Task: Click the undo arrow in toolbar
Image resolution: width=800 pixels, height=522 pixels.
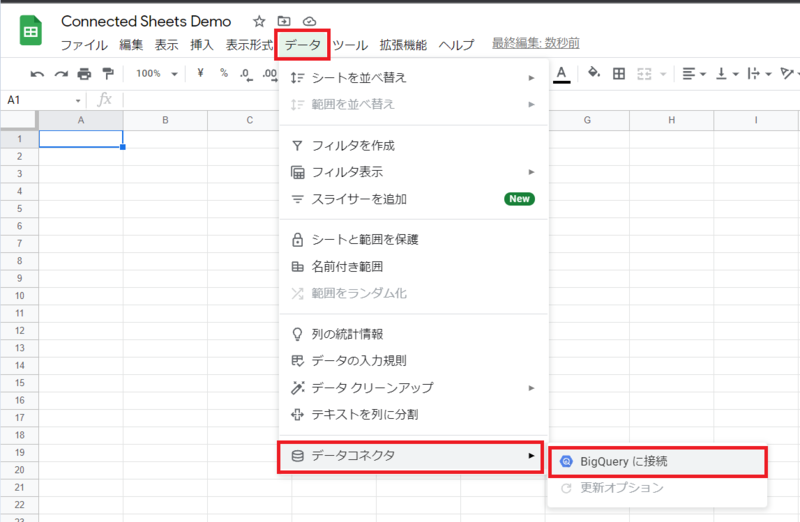Action: pos(37,74)
